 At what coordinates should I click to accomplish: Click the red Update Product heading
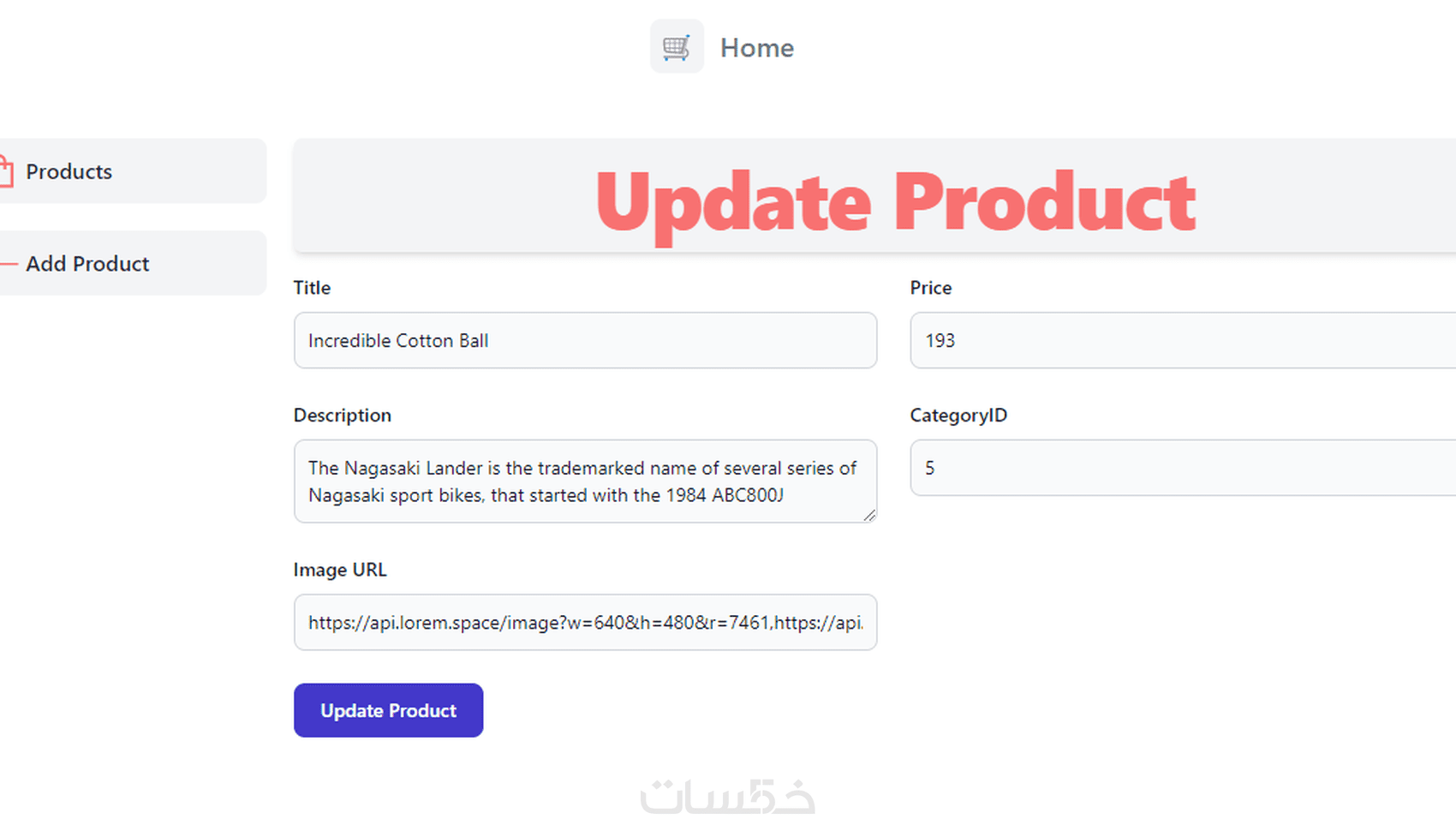coord(895,202)
